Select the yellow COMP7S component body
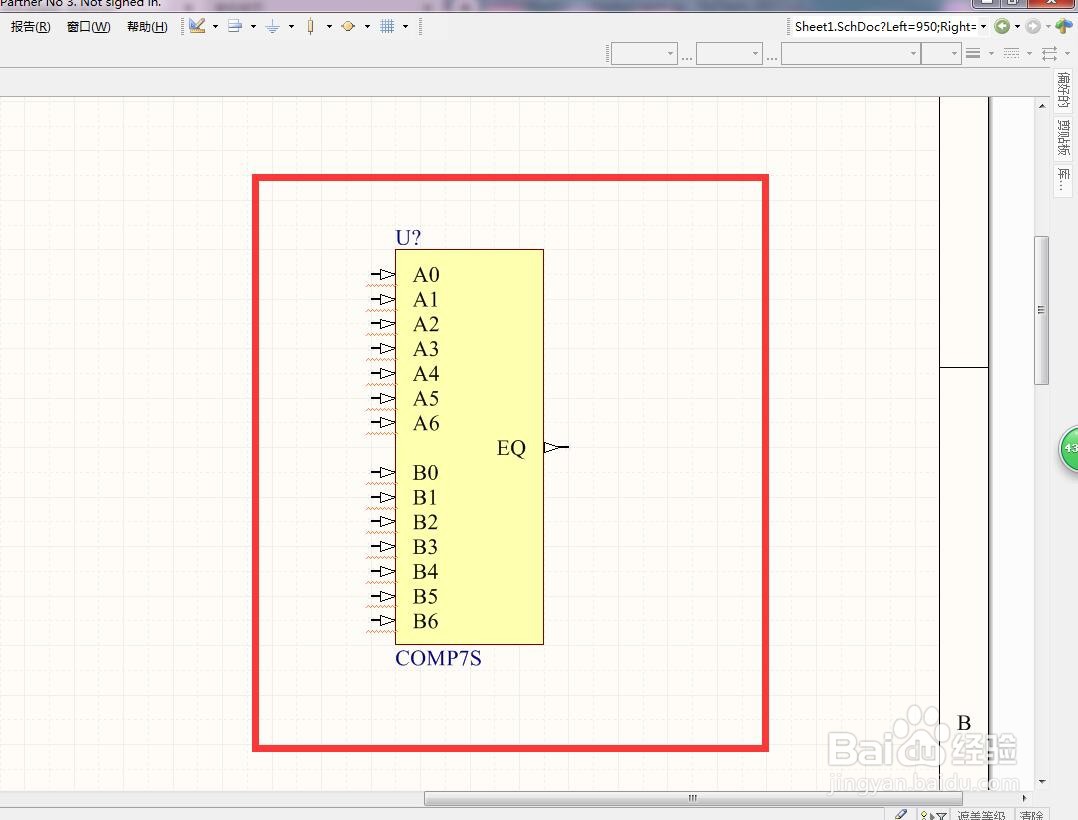 (470, 447)
